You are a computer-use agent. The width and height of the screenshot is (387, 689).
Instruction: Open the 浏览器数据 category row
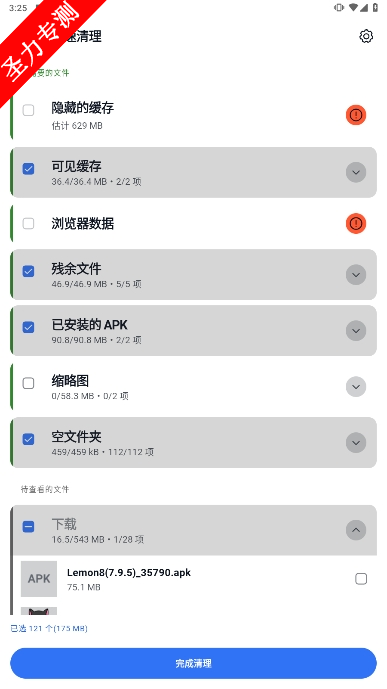point(193,224)
